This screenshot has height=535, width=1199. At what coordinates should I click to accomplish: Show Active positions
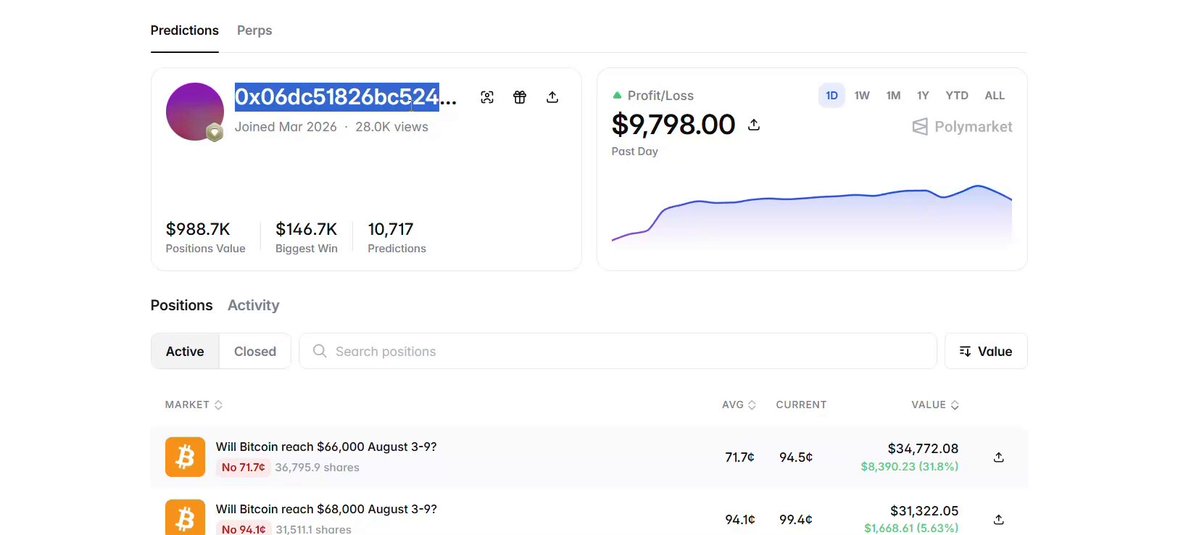pos(185,352)
